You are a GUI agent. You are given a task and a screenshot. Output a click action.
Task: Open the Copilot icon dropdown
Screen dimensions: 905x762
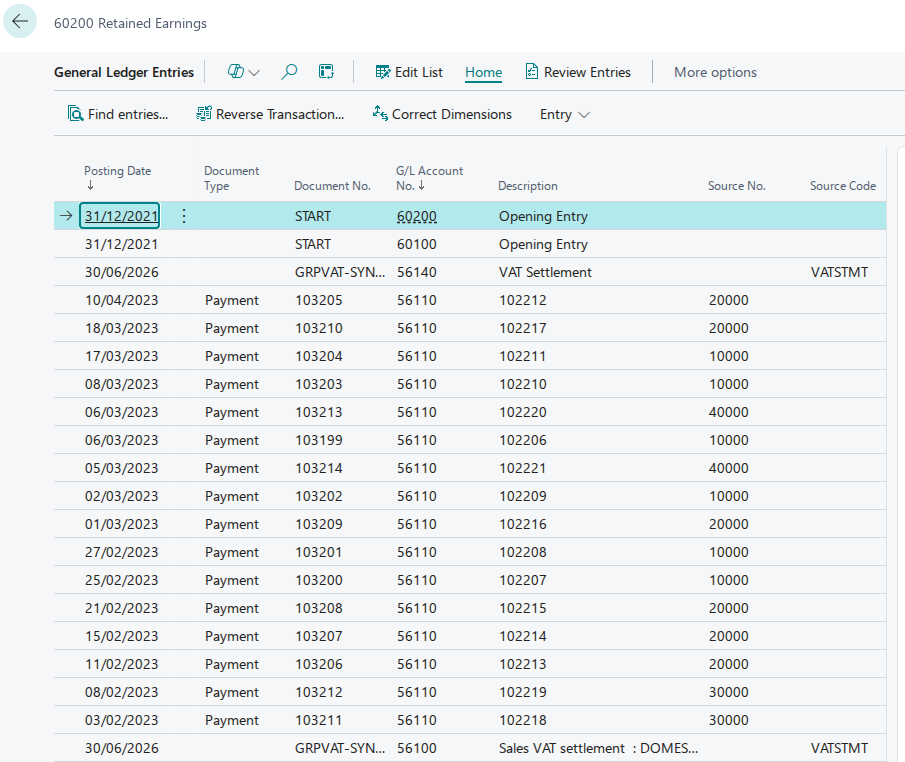(x=244, y=72)
